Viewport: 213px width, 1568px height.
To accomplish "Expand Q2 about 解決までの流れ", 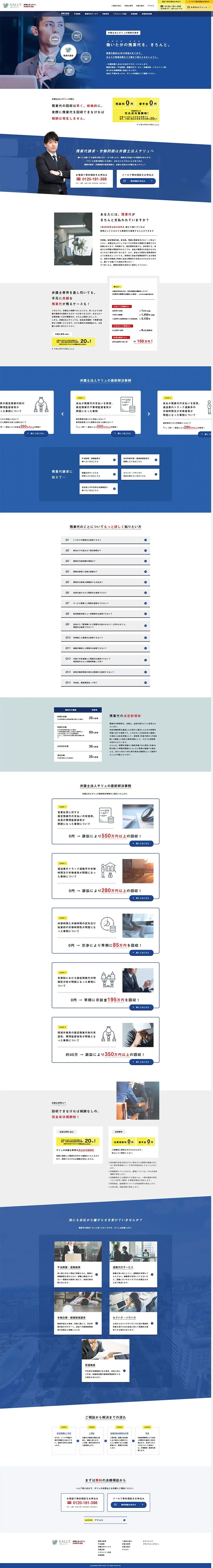I will click(x=106, y=550).
